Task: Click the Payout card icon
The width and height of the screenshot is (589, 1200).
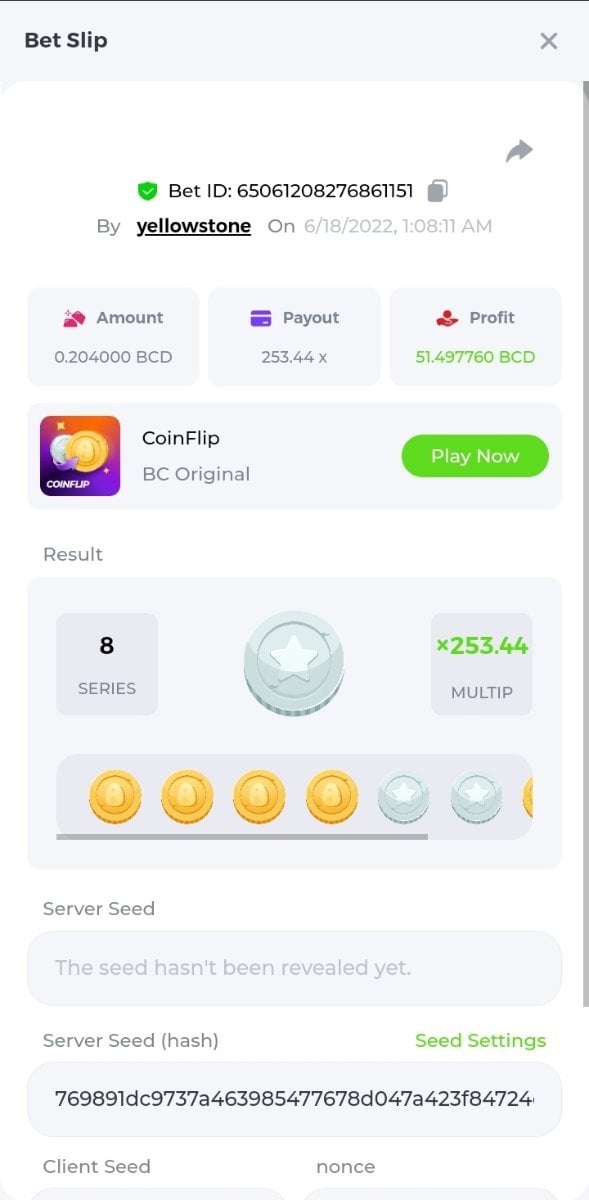Action: 261,318
